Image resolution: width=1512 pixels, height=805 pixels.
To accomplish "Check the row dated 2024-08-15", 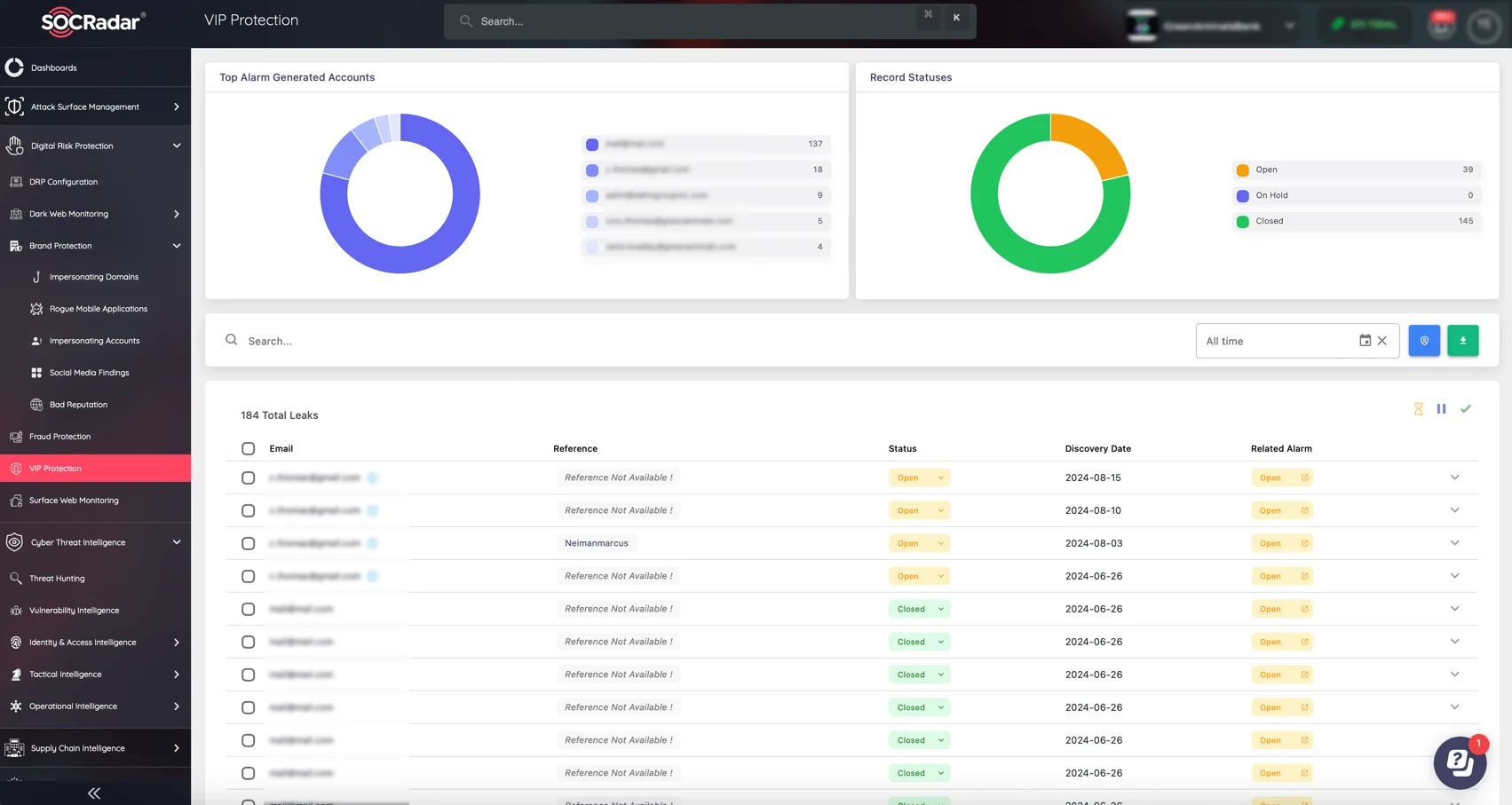I will pos(249,478).
